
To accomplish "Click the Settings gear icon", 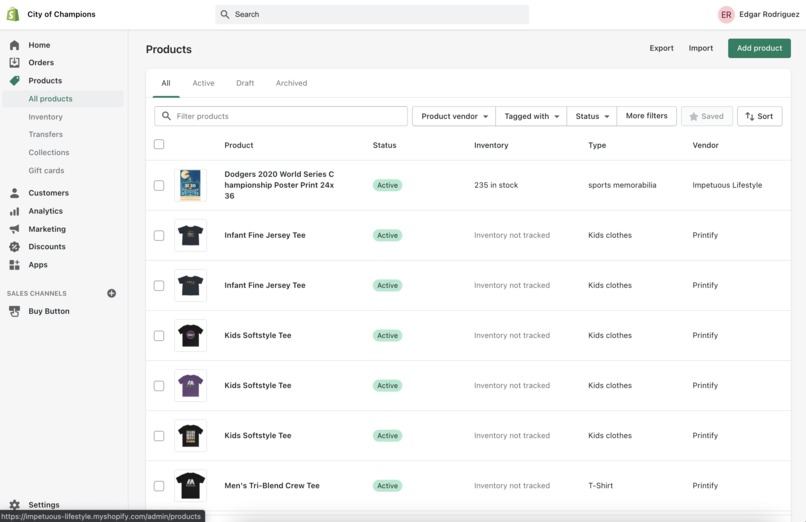I will 14,505.
